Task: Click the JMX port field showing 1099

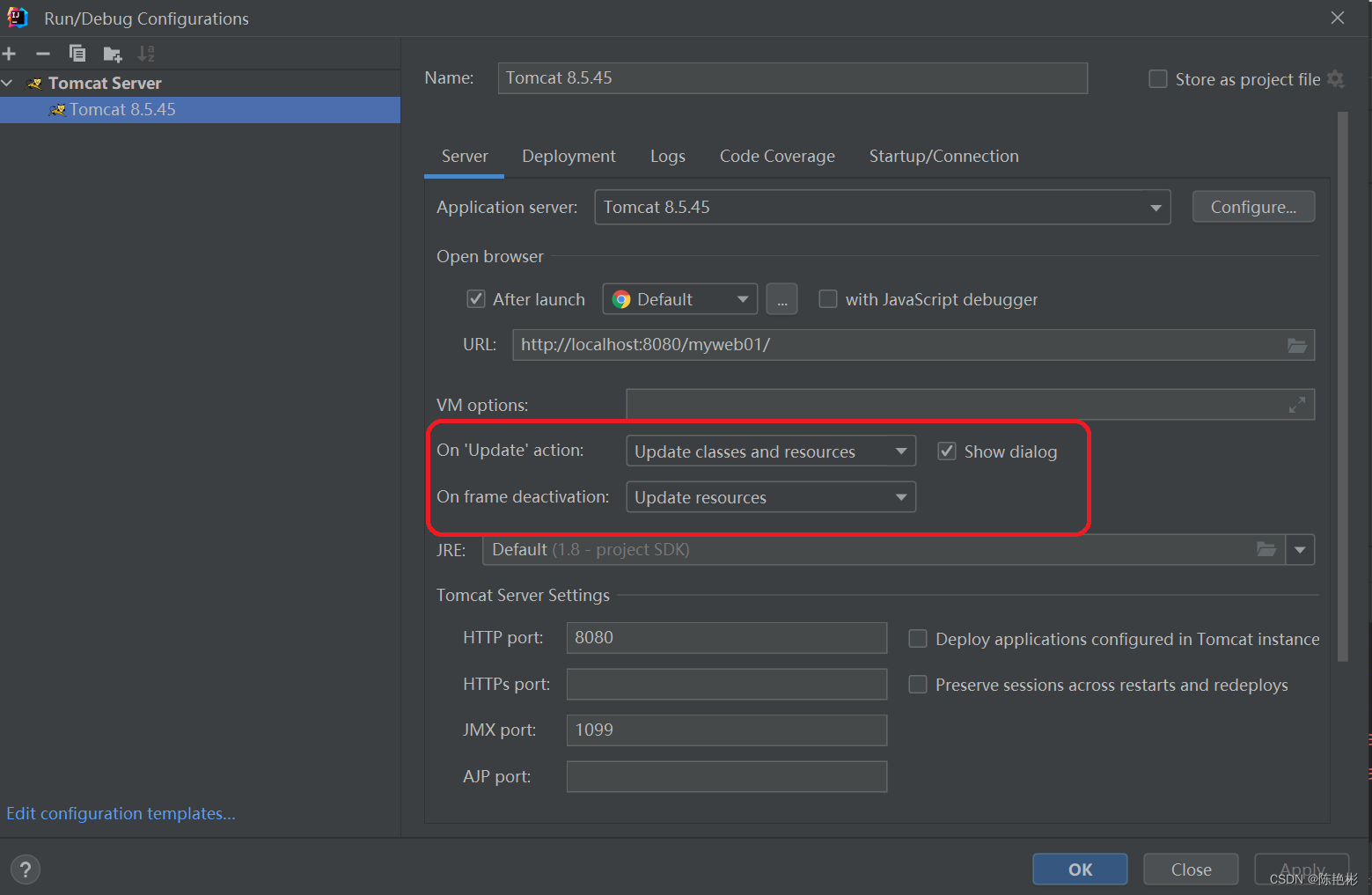Action: click(727, 730)
